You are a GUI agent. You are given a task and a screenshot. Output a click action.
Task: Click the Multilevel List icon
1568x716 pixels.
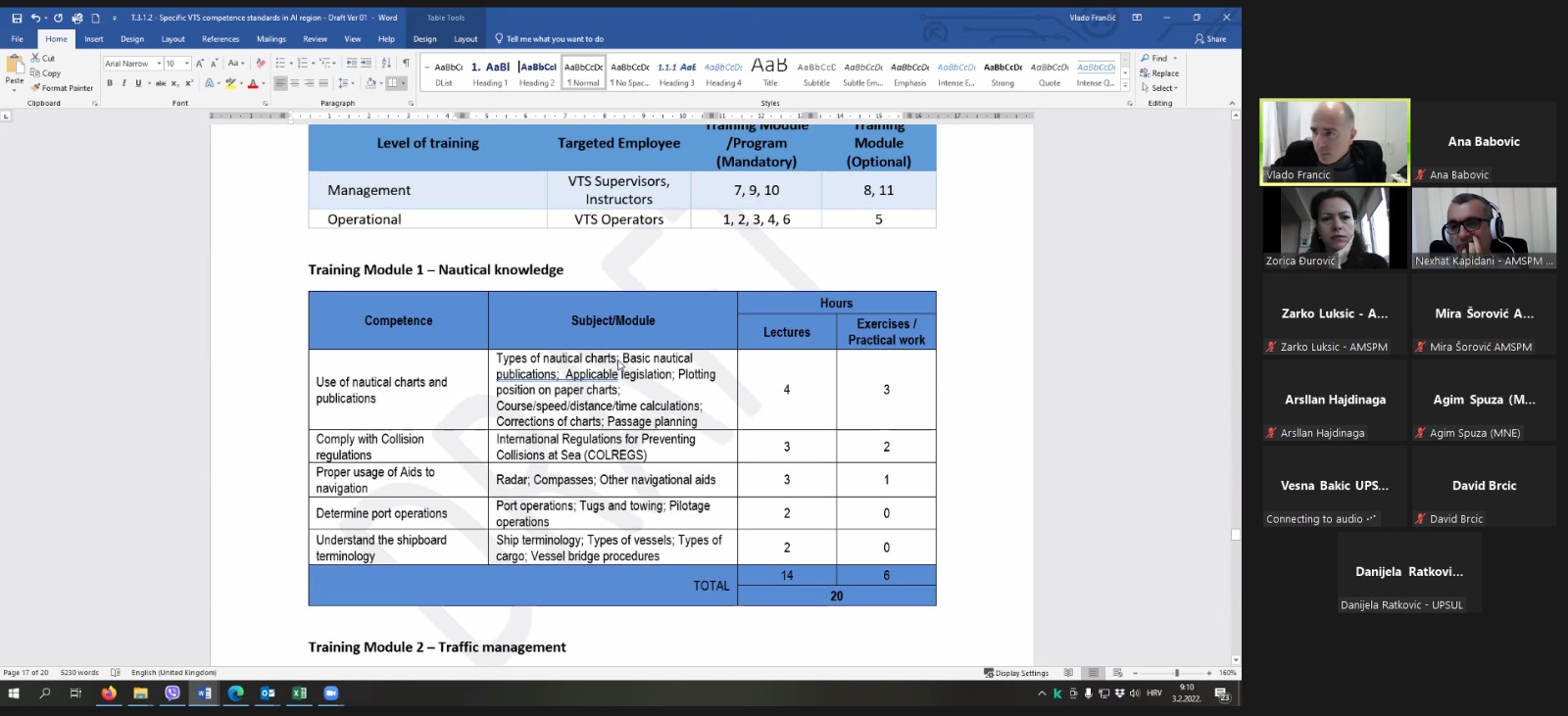[x=324, y=63]
